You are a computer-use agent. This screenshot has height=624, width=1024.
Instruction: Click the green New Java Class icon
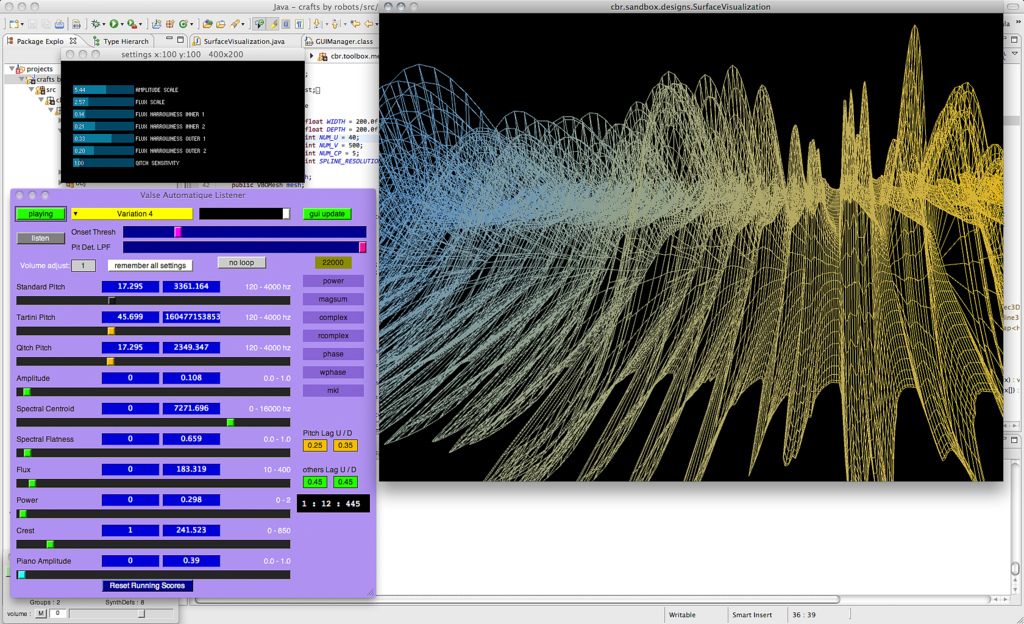(183, 24)
